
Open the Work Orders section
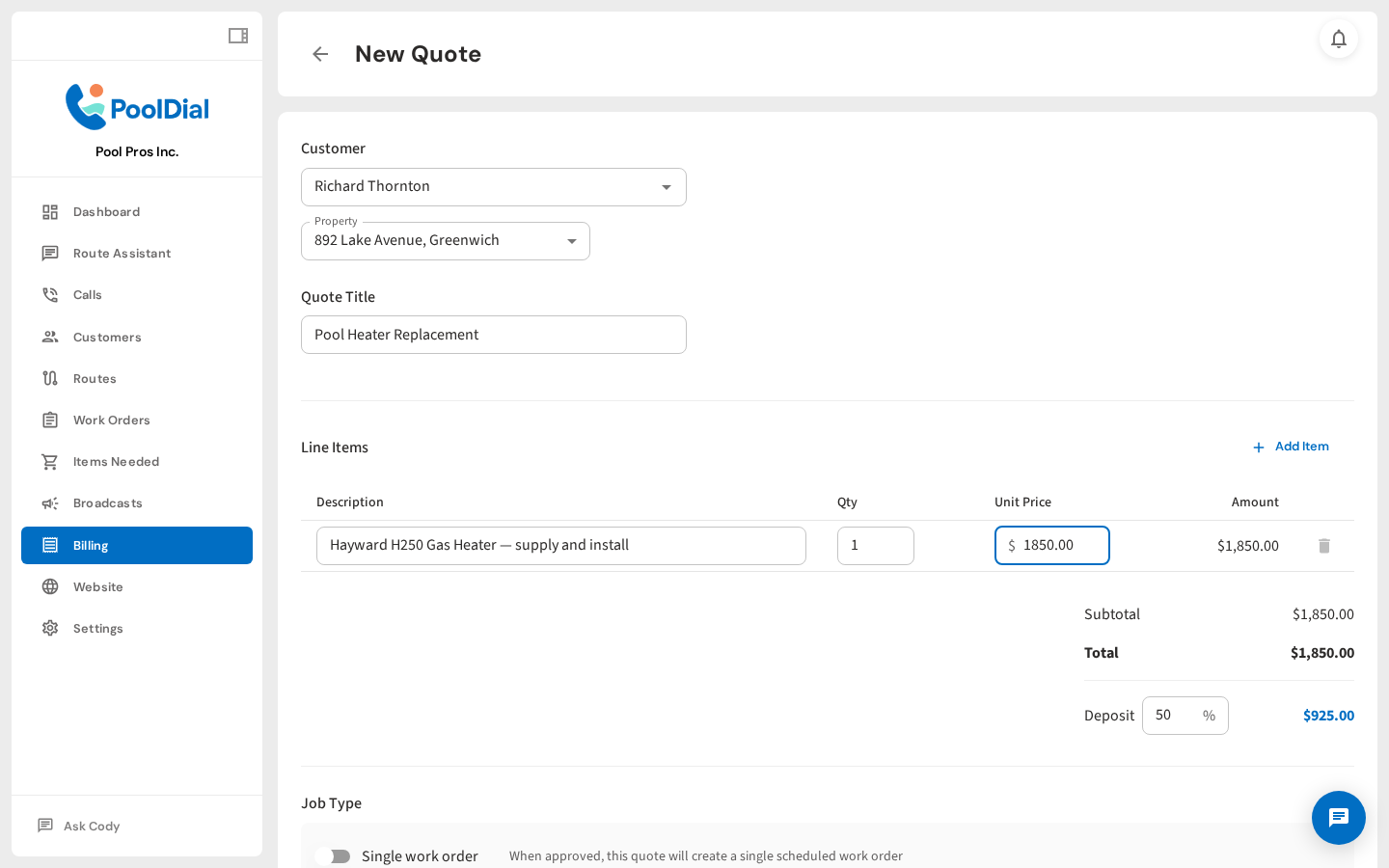111,420
